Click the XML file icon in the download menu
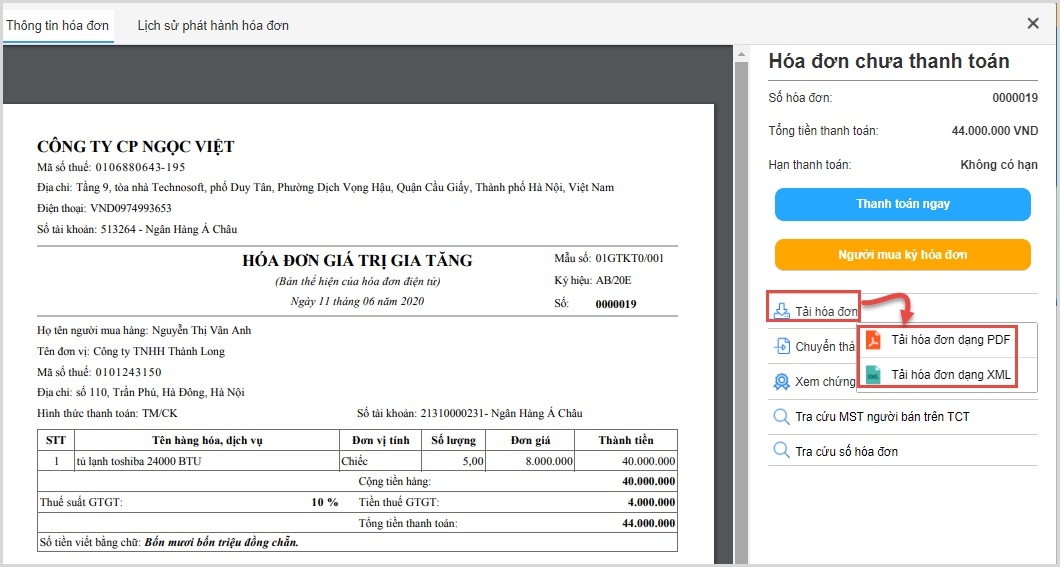This screenshot has width=1060, height=567. (873, 374)
